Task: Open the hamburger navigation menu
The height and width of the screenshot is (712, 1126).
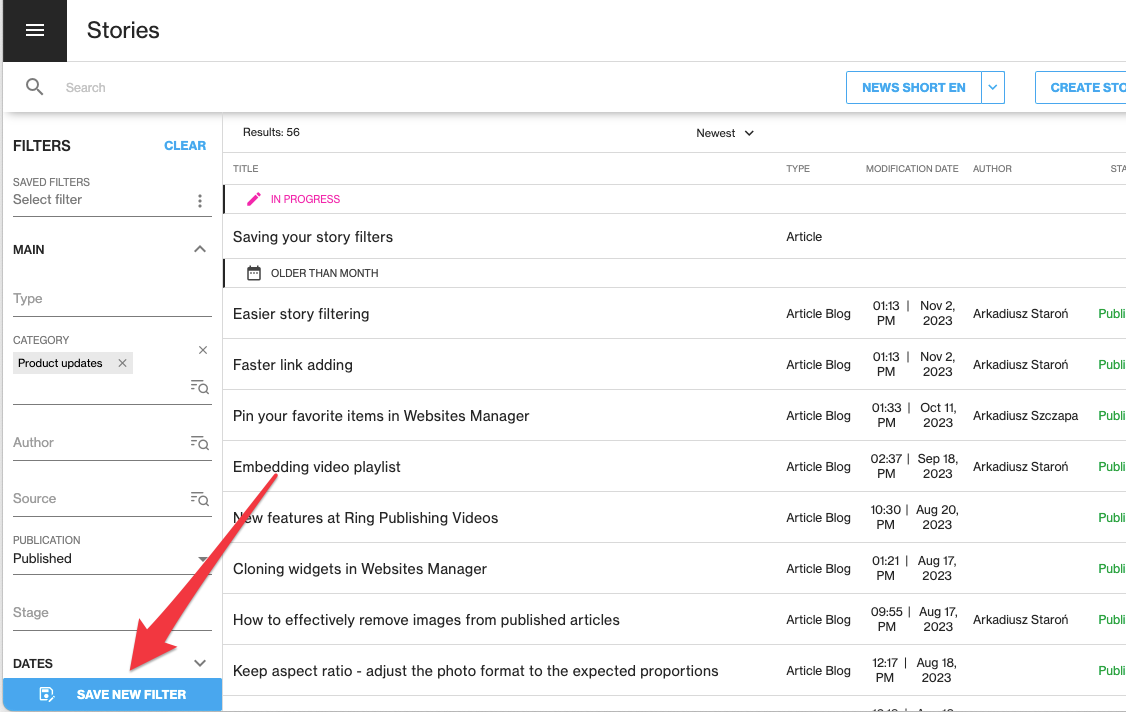Action: coord(35,30)
